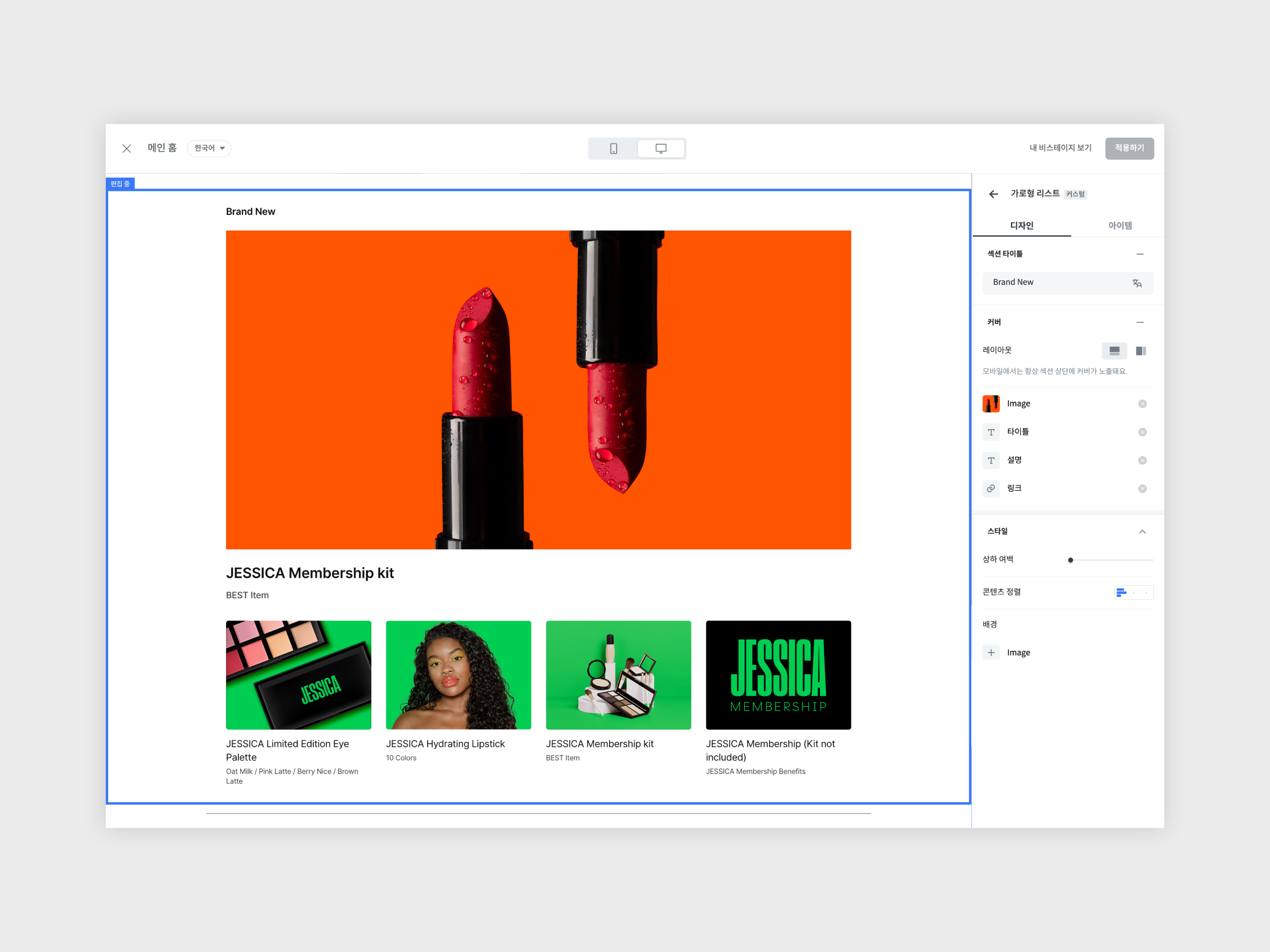Image resolution: width=1270 pixels, height=952 pixels.
Task: Click the 10 Colors caption
Action: [x=401, y=758]
